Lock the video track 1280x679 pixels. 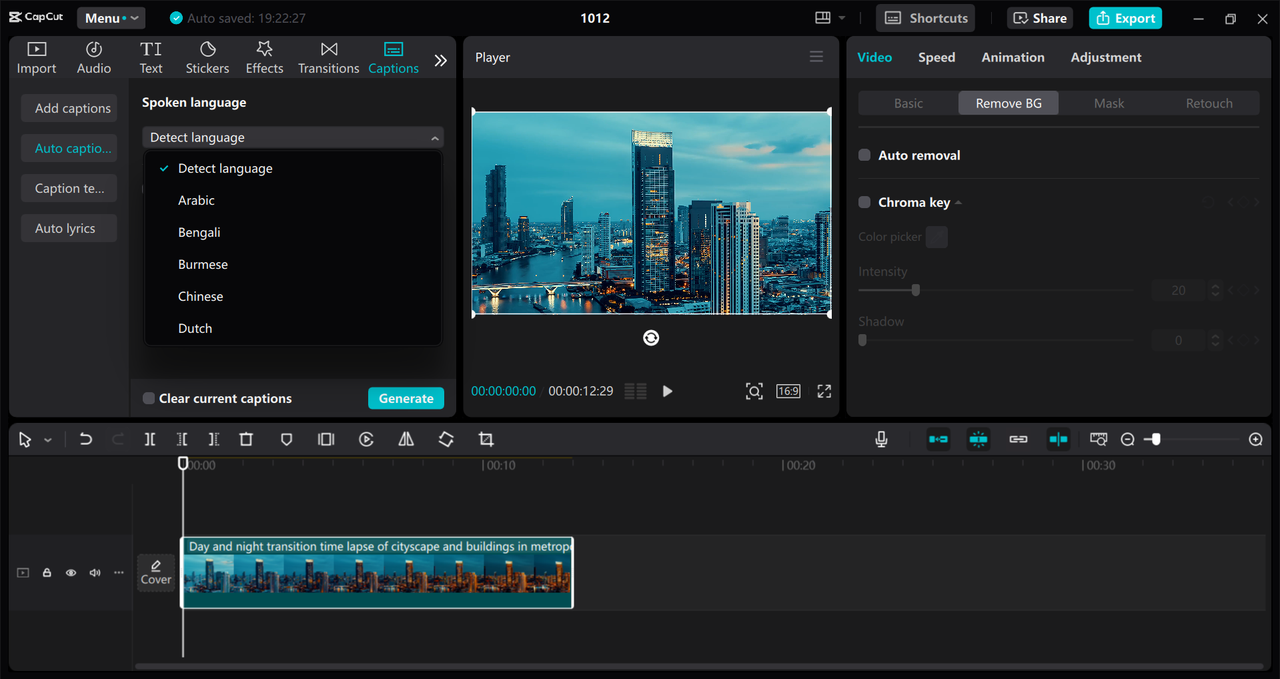[x=47, y=573]
